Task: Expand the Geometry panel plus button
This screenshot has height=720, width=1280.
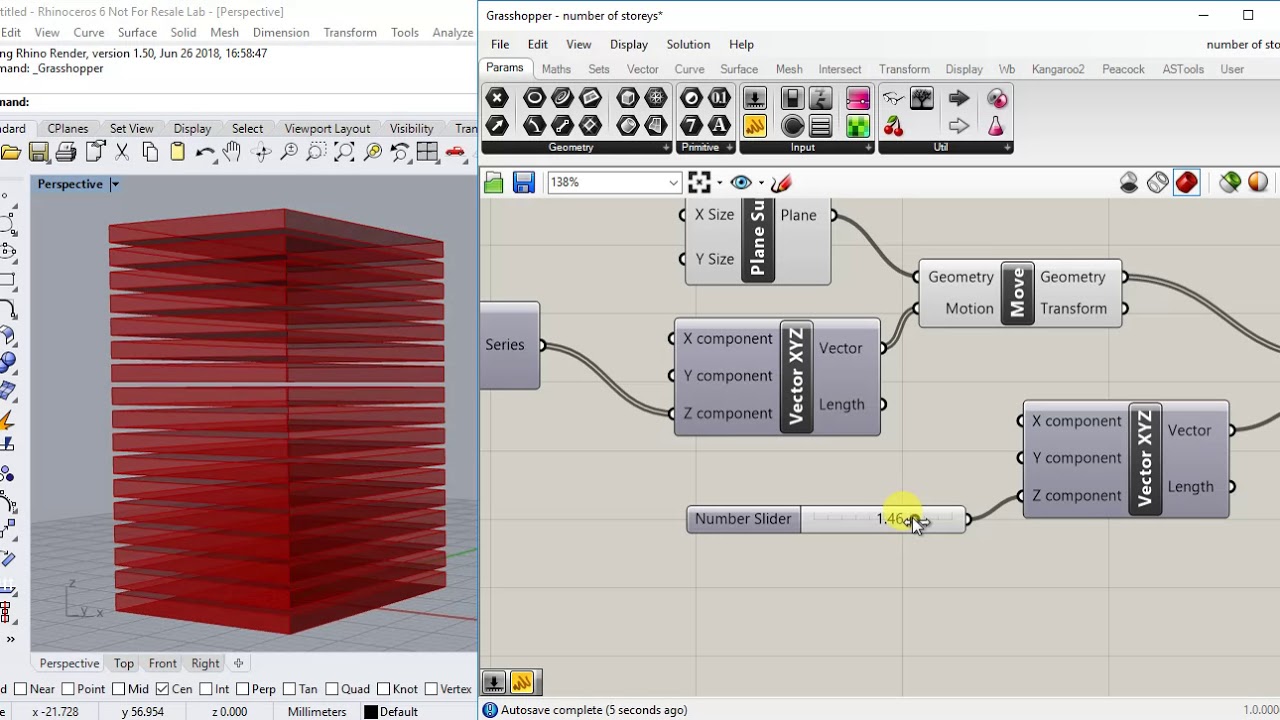Action: (667, 147)
